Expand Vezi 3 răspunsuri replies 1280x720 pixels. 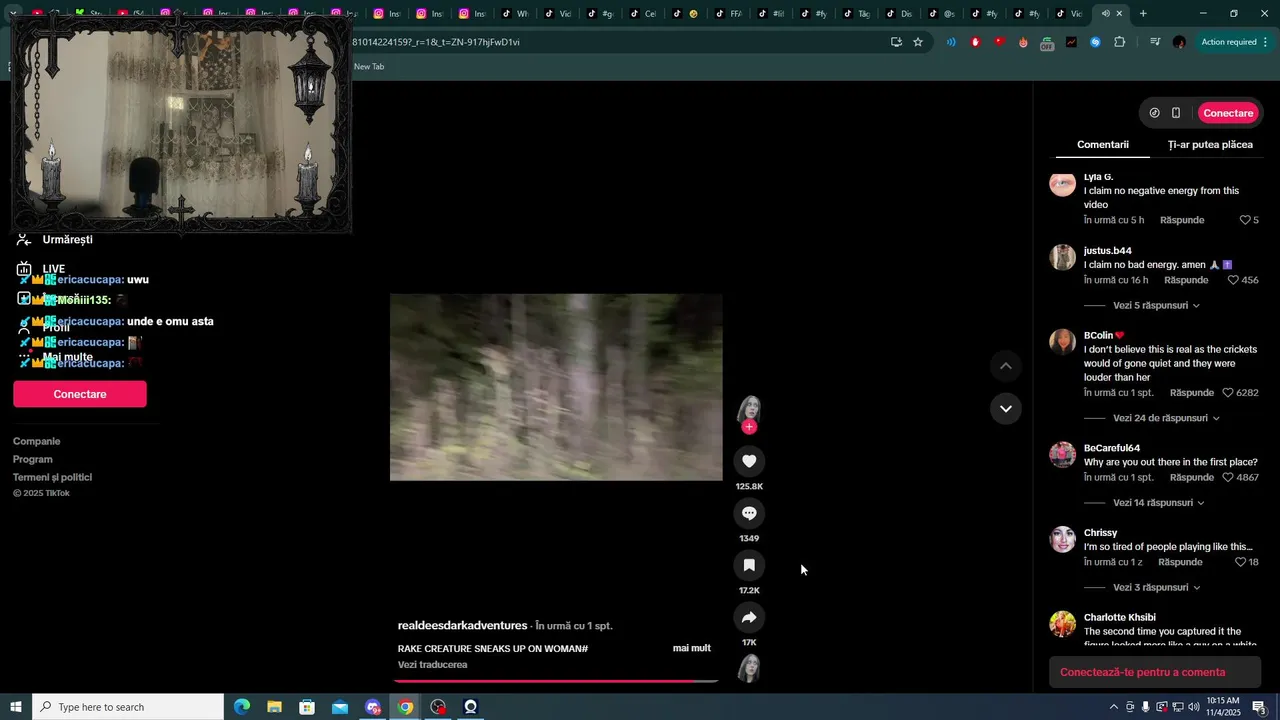pyautogui.click(x=1156, y=588)
